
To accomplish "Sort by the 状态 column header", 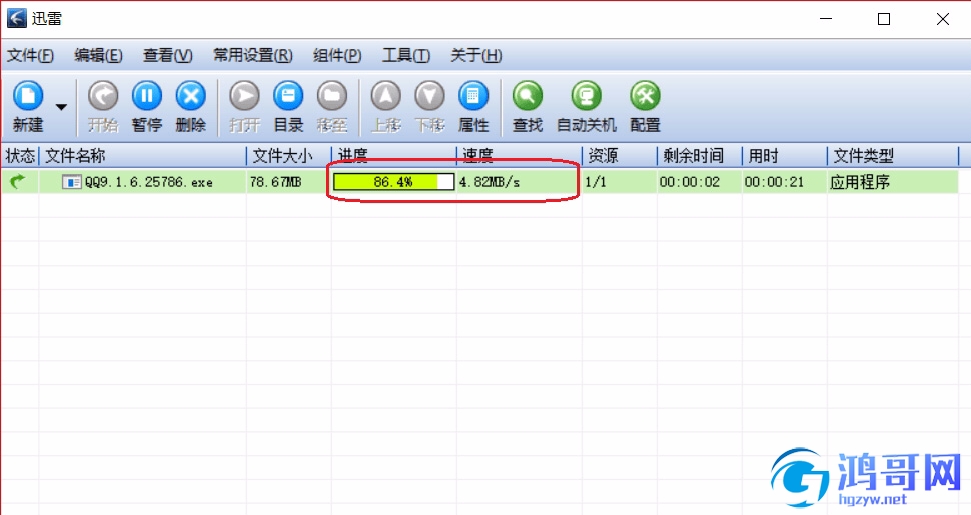I will tap(20, 155).
